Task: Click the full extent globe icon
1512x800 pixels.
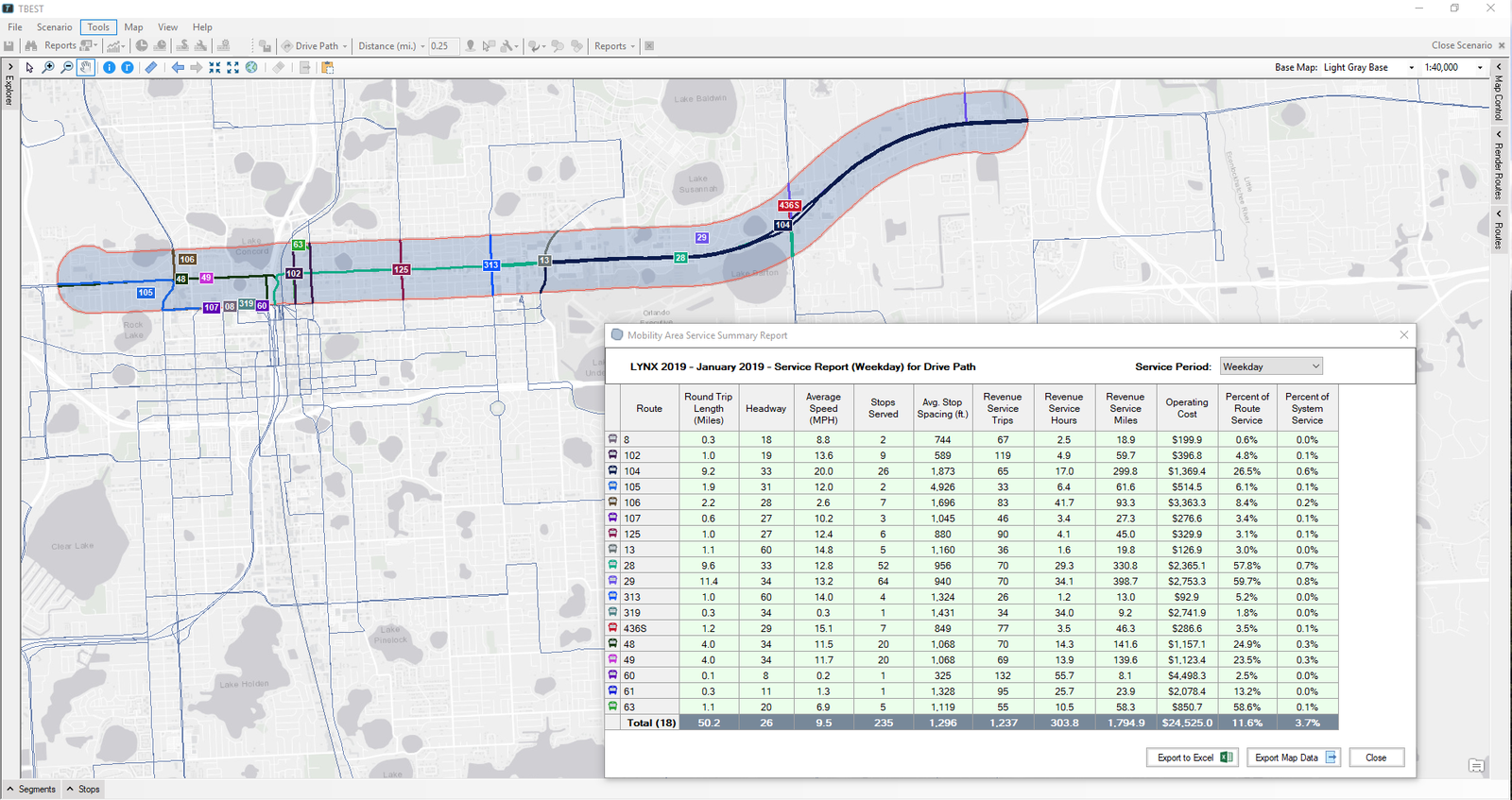Action: click(x=251, y=67)
